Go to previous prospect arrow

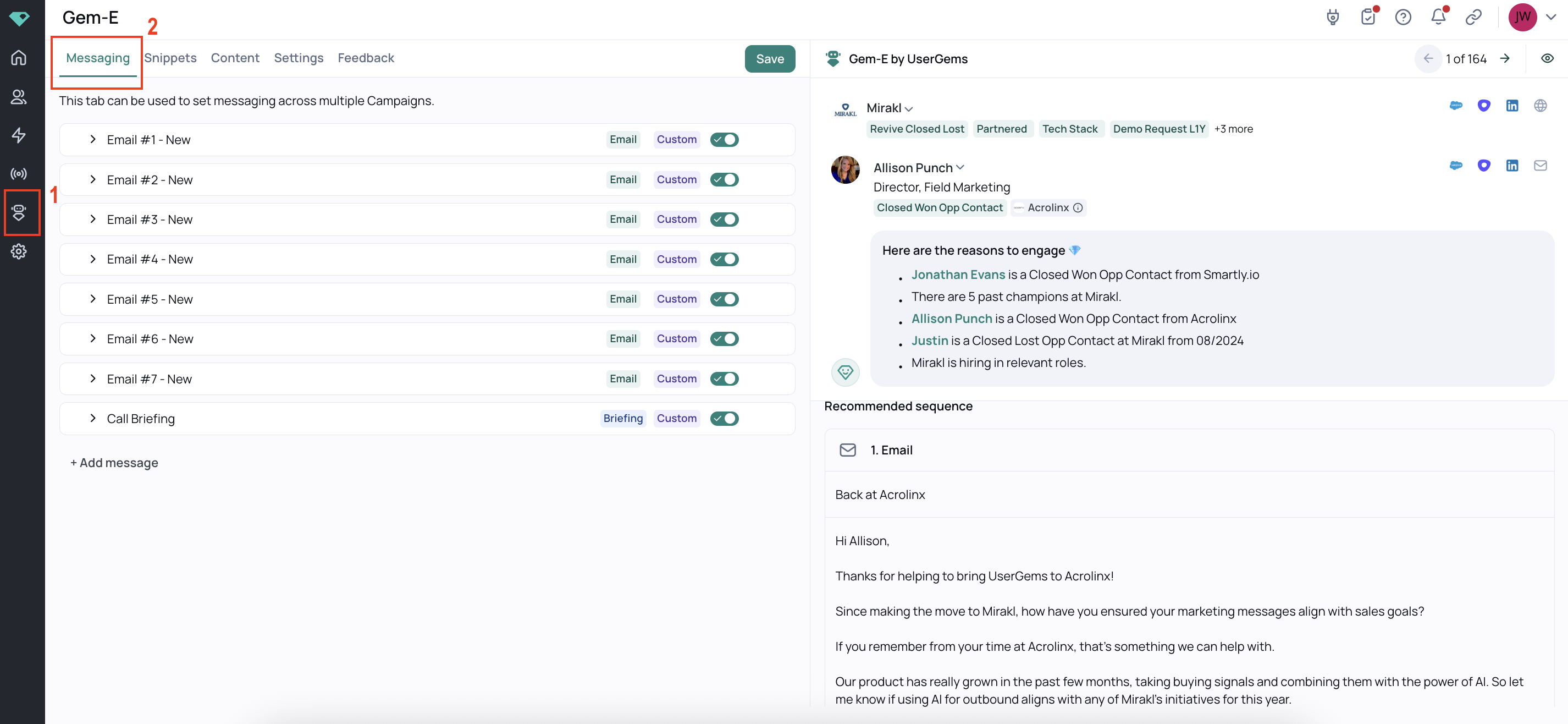click(x=1428, y=58)
